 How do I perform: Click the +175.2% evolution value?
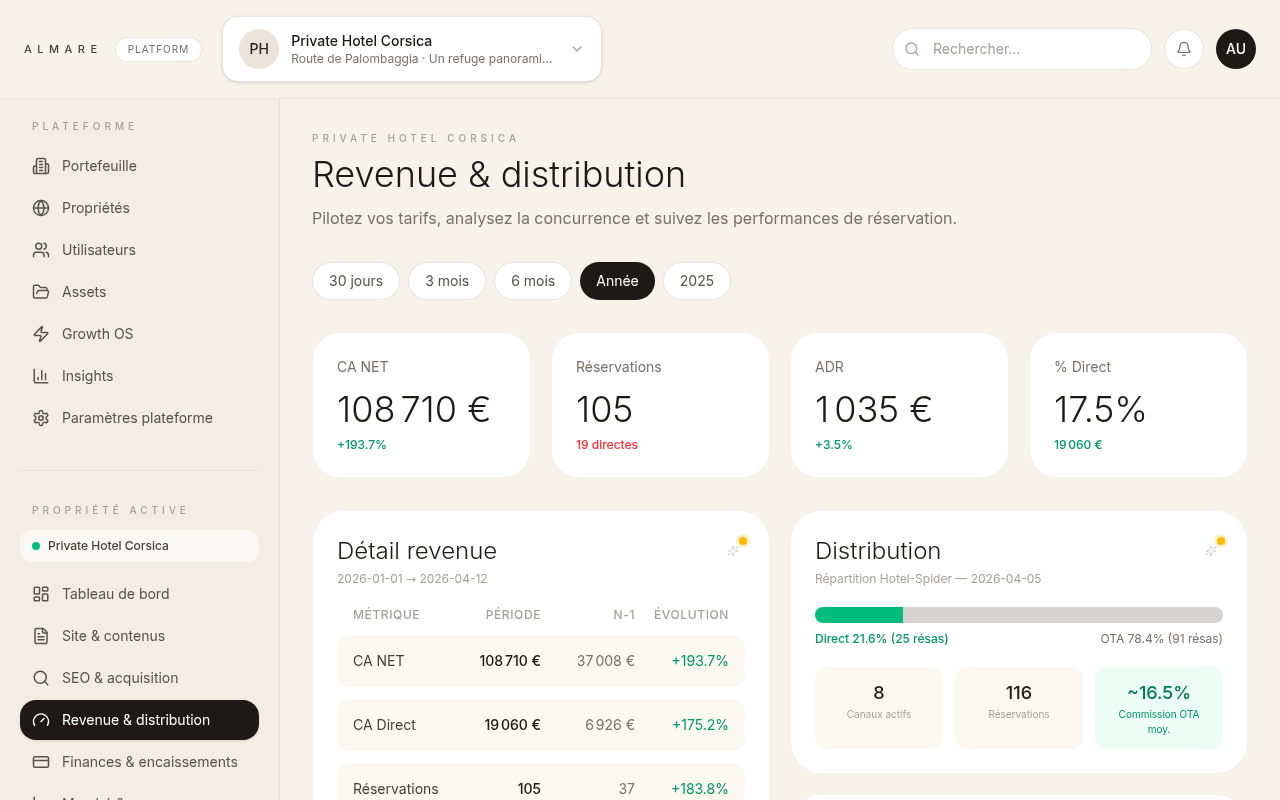[700, 725]
